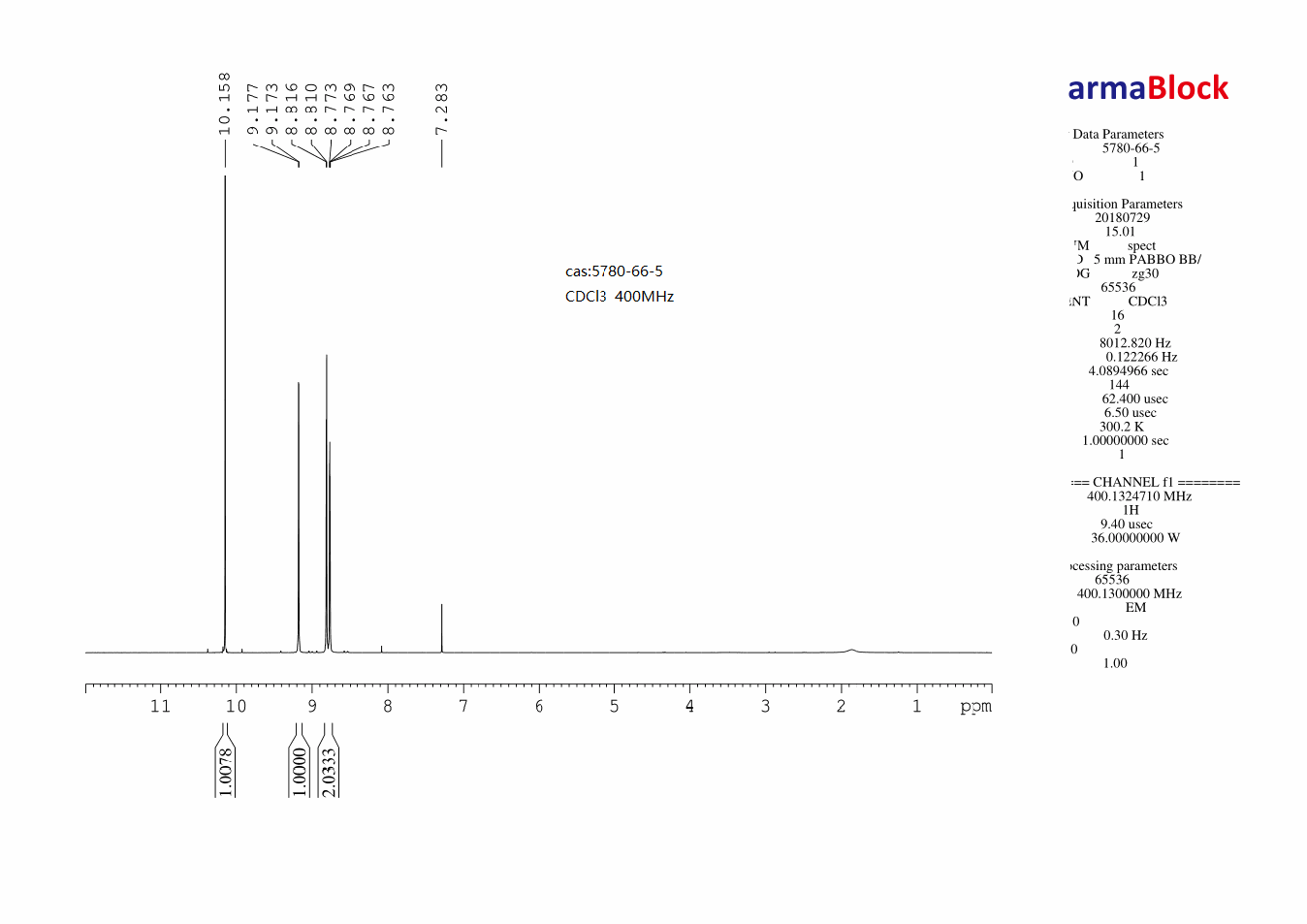Click the frequency 400.1324710 MHz
The image size is (1307, 924).
1139,496
